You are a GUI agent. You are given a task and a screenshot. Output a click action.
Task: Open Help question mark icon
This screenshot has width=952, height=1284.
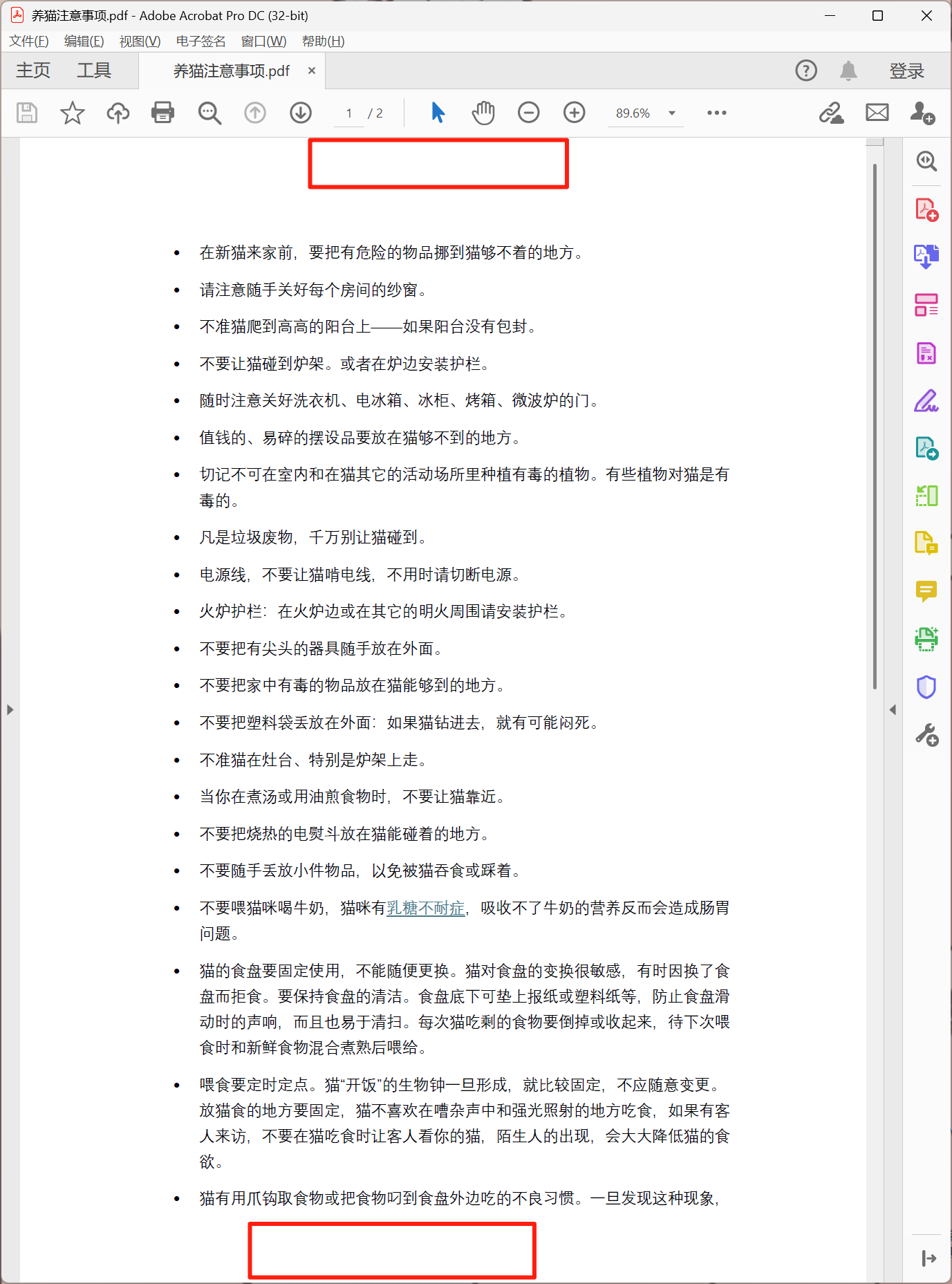click(806, 71)
